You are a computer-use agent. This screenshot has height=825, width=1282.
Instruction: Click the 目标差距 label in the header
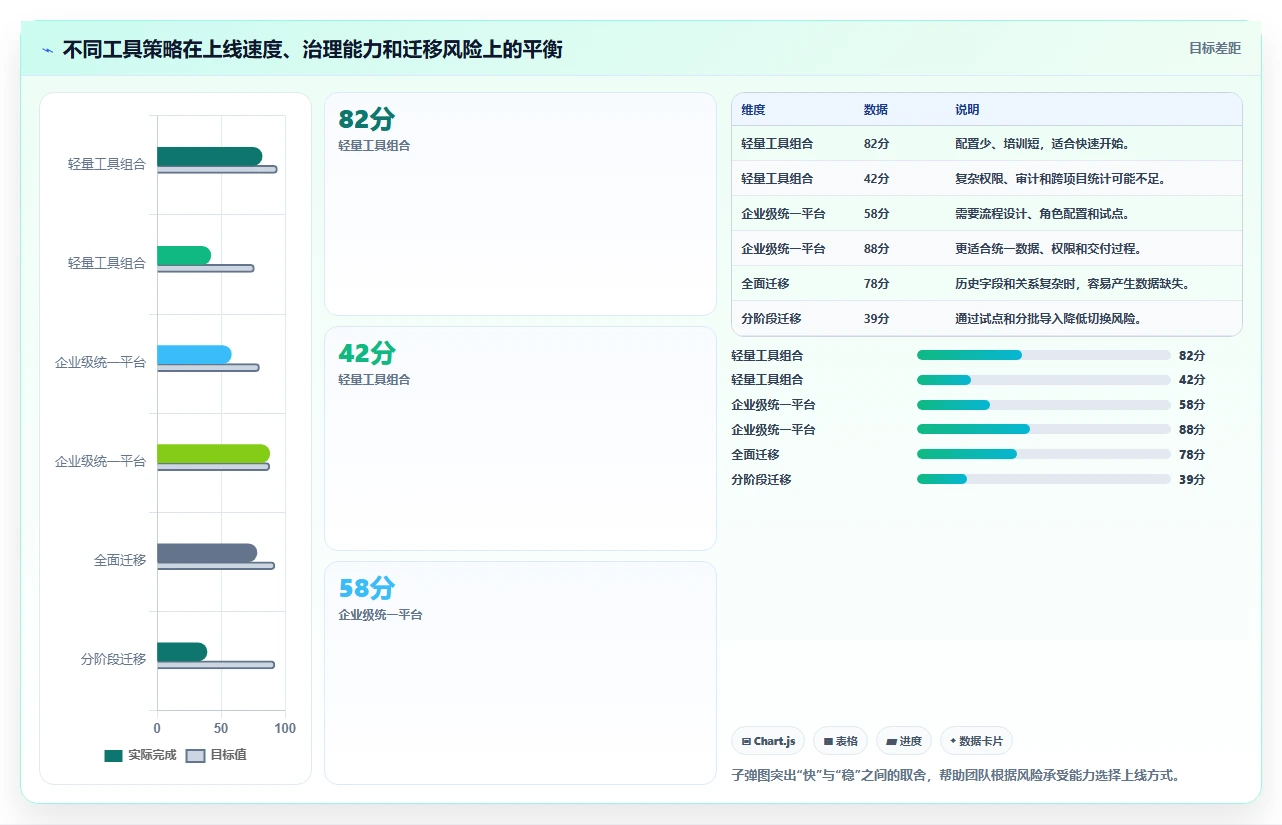(x=1215, y=48)
